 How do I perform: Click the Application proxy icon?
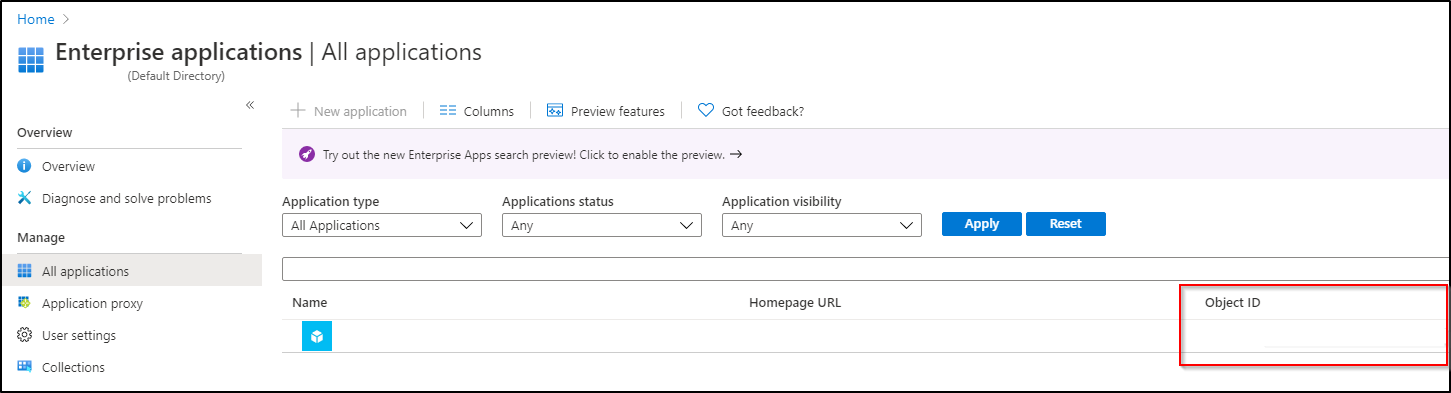point(25,303)
